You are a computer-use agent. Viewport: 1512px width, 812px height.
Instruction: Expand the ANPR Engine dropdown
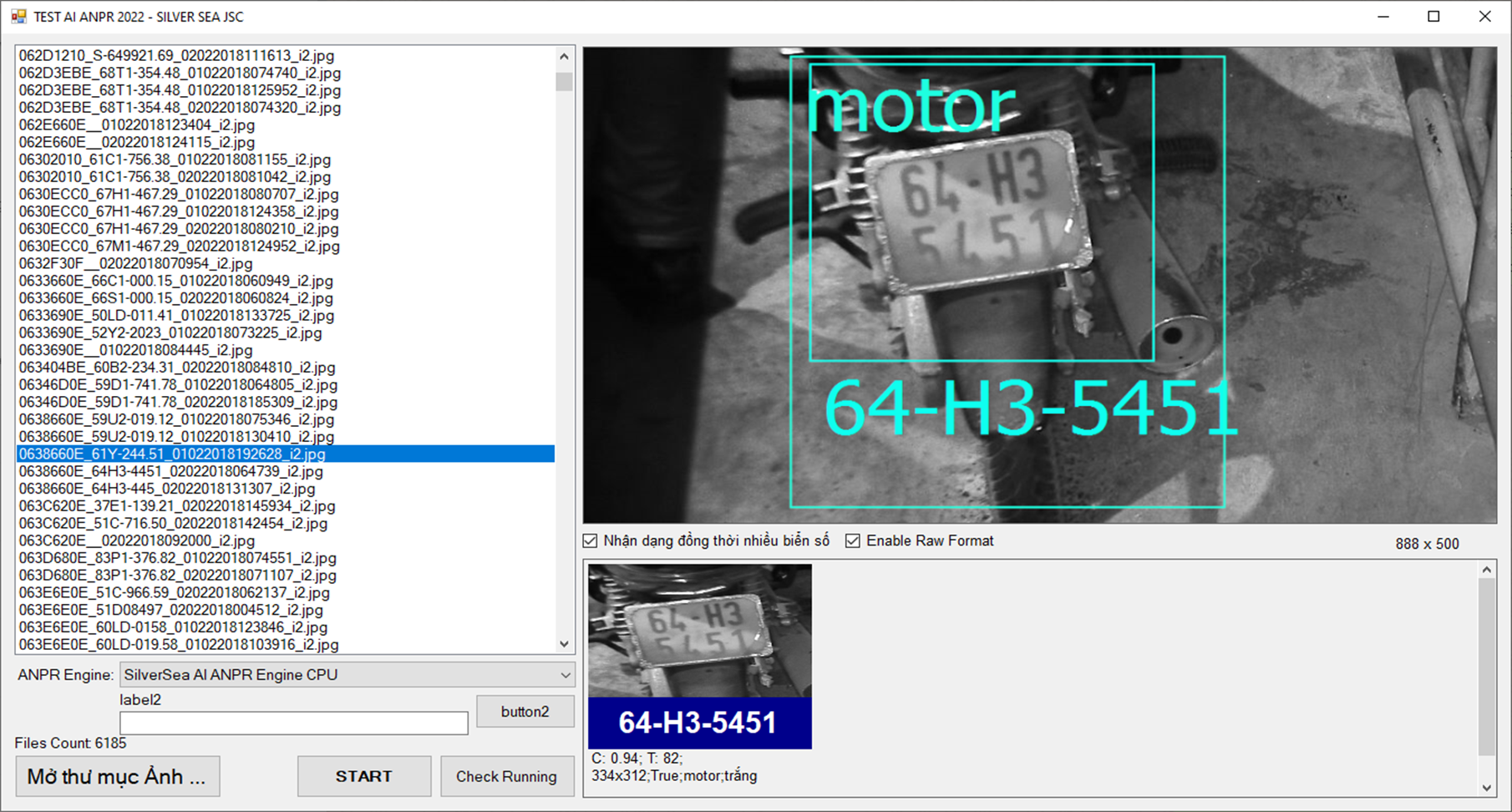coord(565,675)
